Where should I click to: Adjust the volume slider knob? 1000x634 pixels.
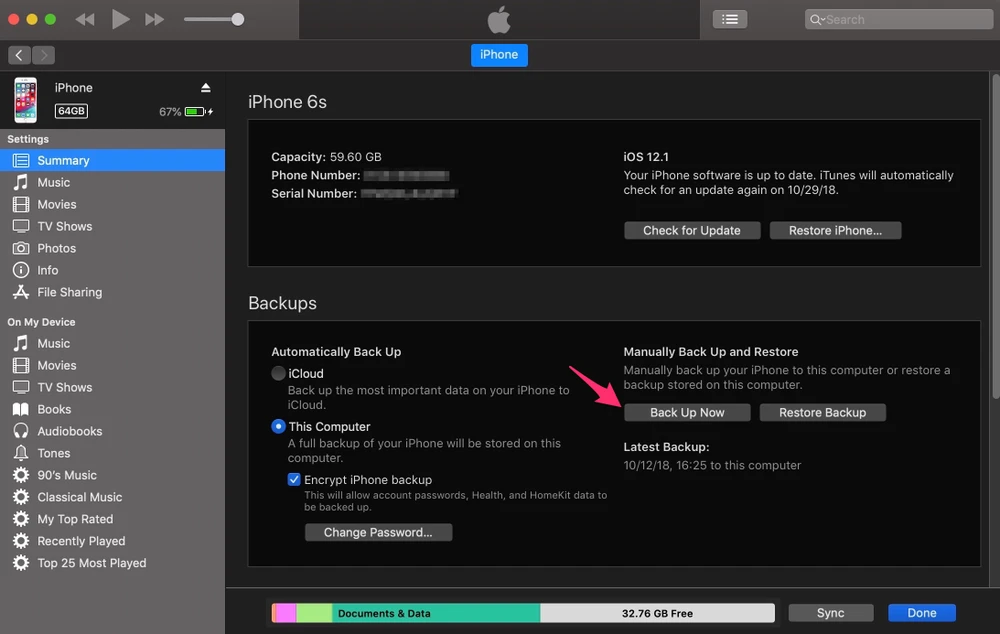(238, 19)
